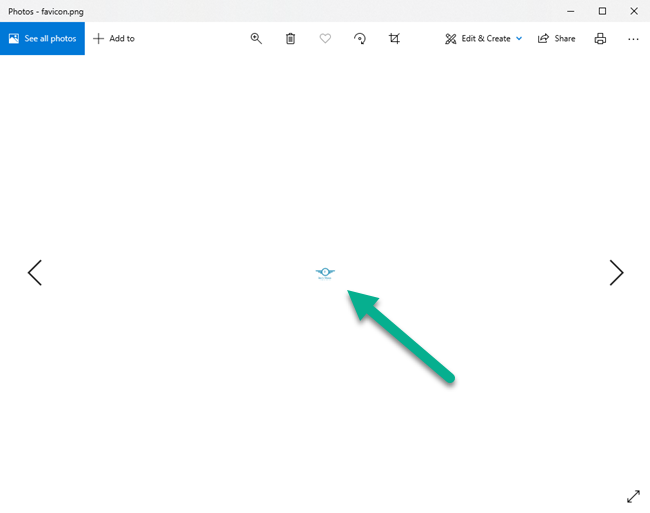This screenshot has width=650, height=513.
Task: Go to the previous photo arrow
Action: pyautogui.click(x=35, y=273)
